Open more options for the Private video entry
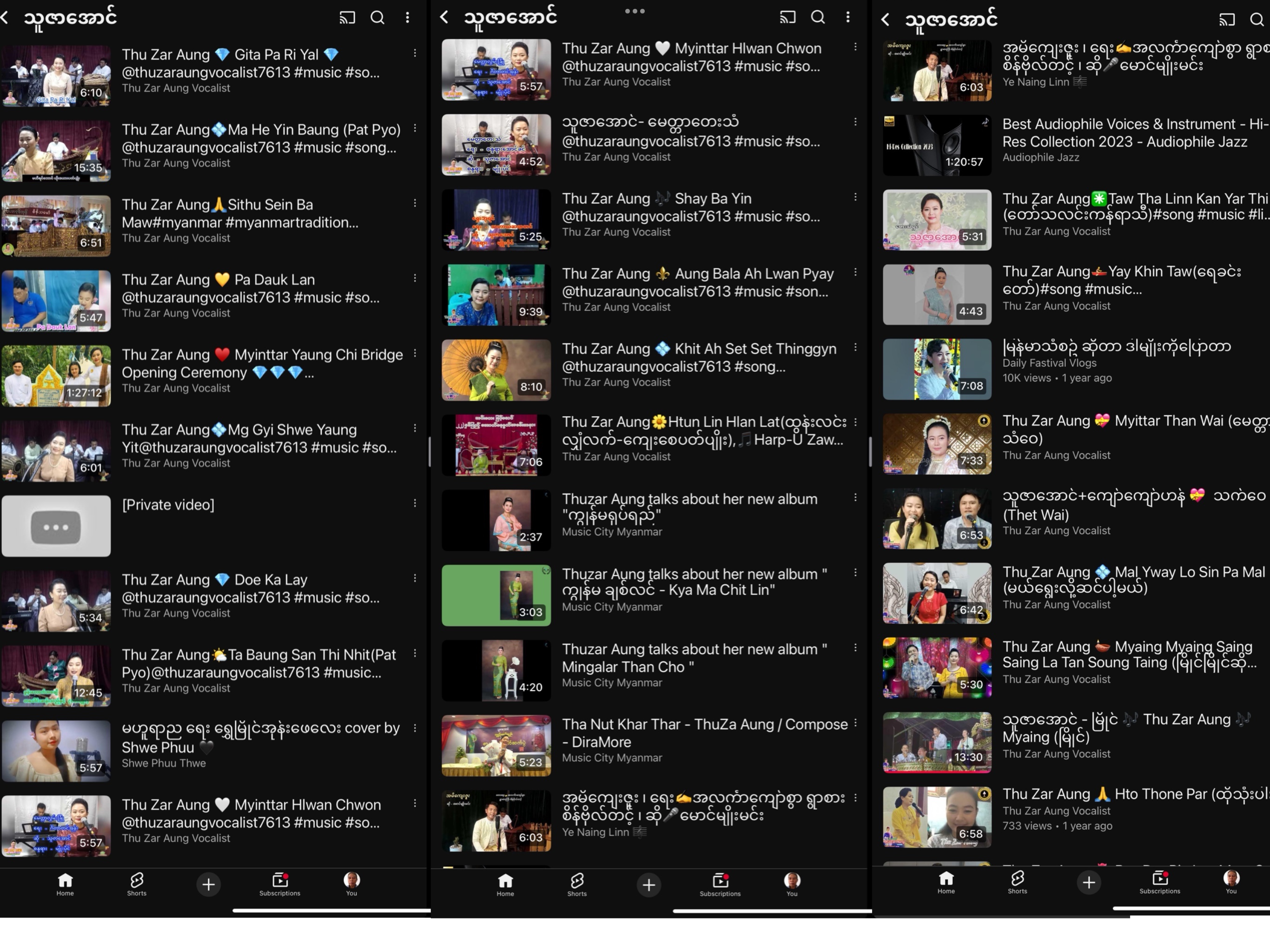The width and height of the screenshot is (1270, 952). (x=415, y=503)
